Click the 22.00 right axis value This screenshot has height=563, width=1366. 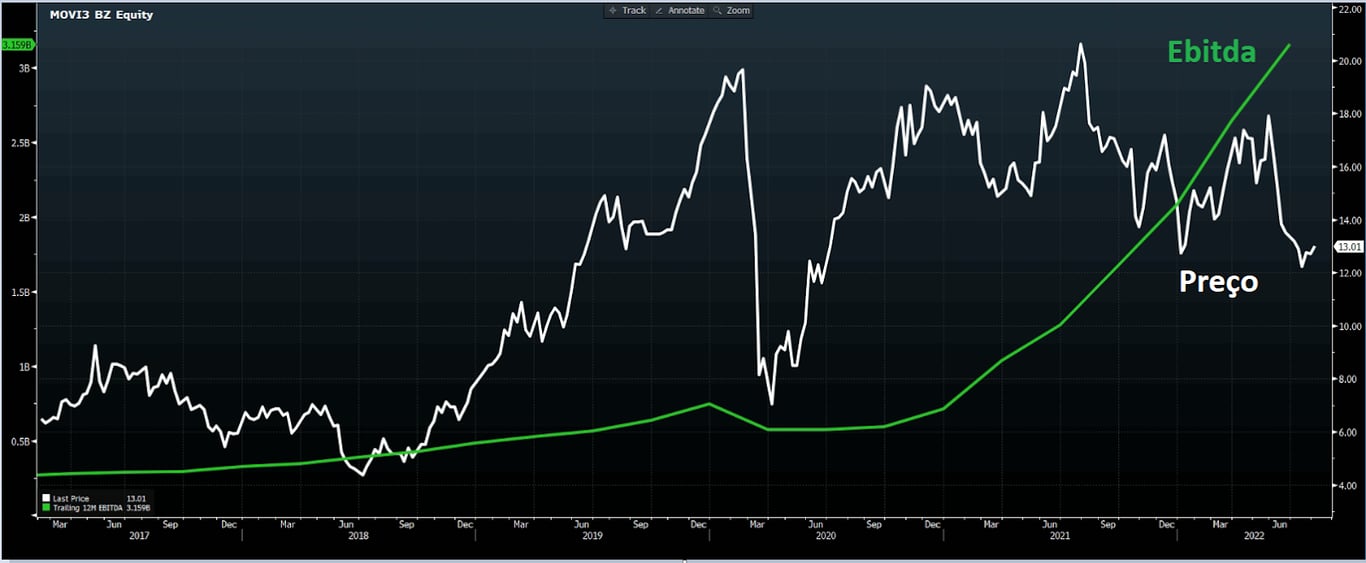click(1348, 8)
